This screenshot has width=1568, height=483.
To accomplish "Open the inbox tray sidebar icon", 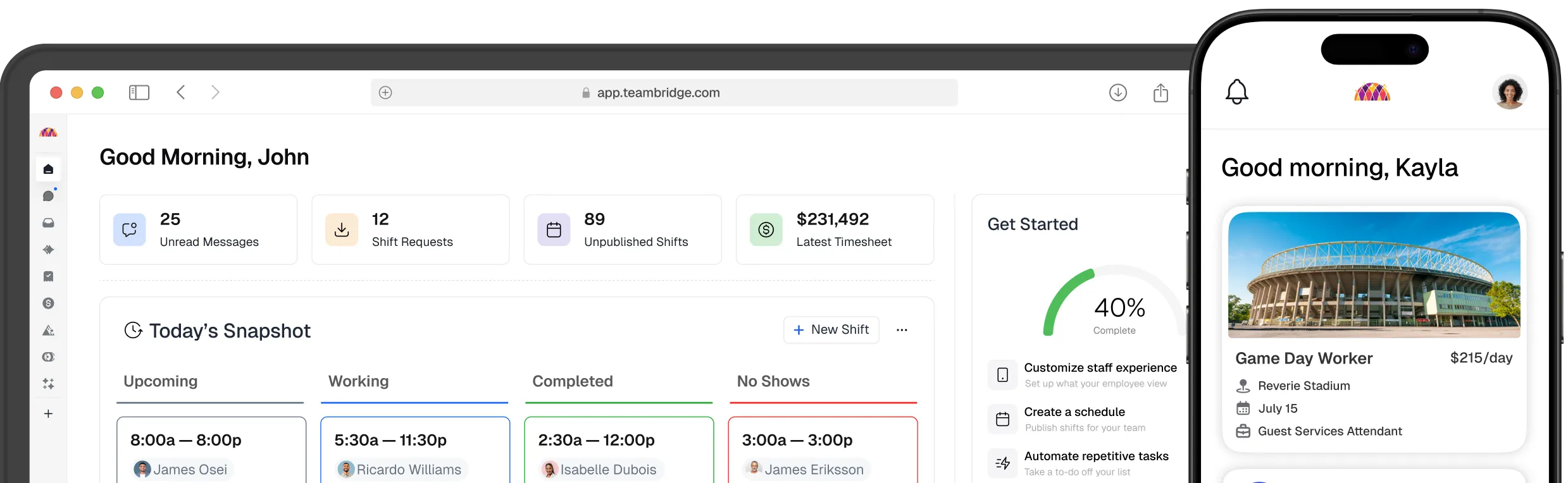I will [48, 223].
